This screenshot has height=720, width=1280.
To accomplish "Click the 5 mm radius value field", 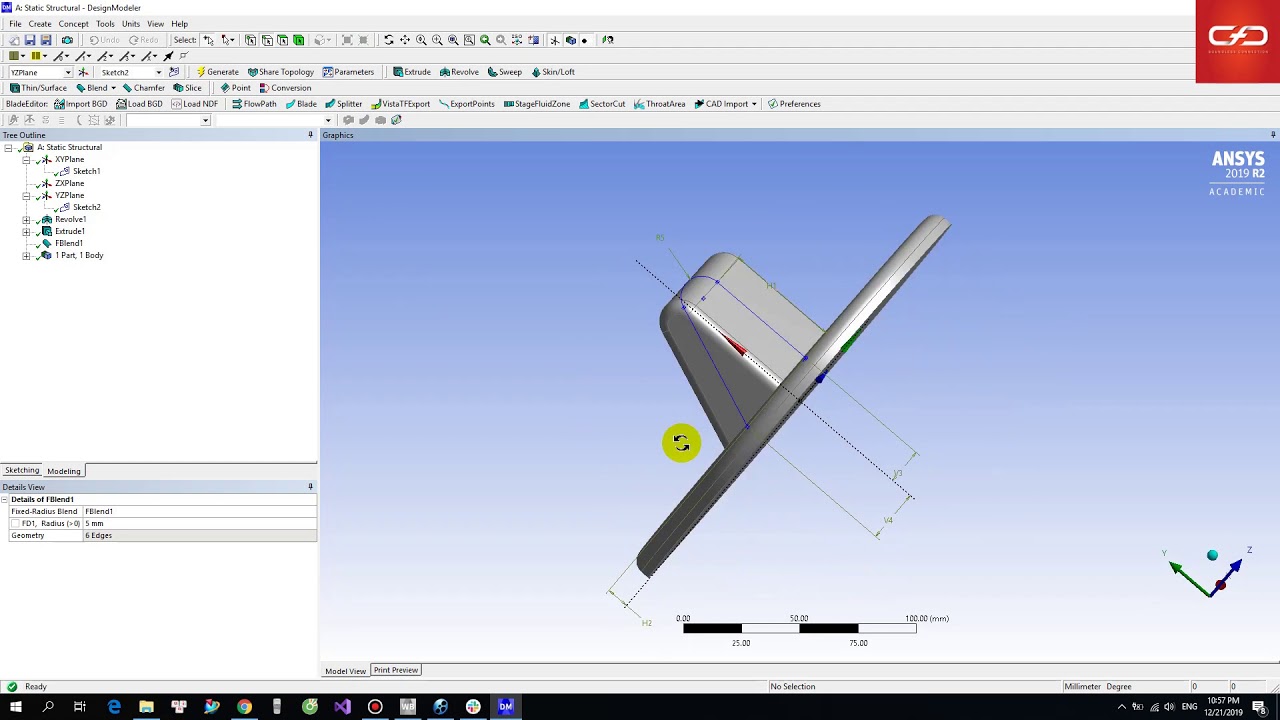I will coord(200,524).
